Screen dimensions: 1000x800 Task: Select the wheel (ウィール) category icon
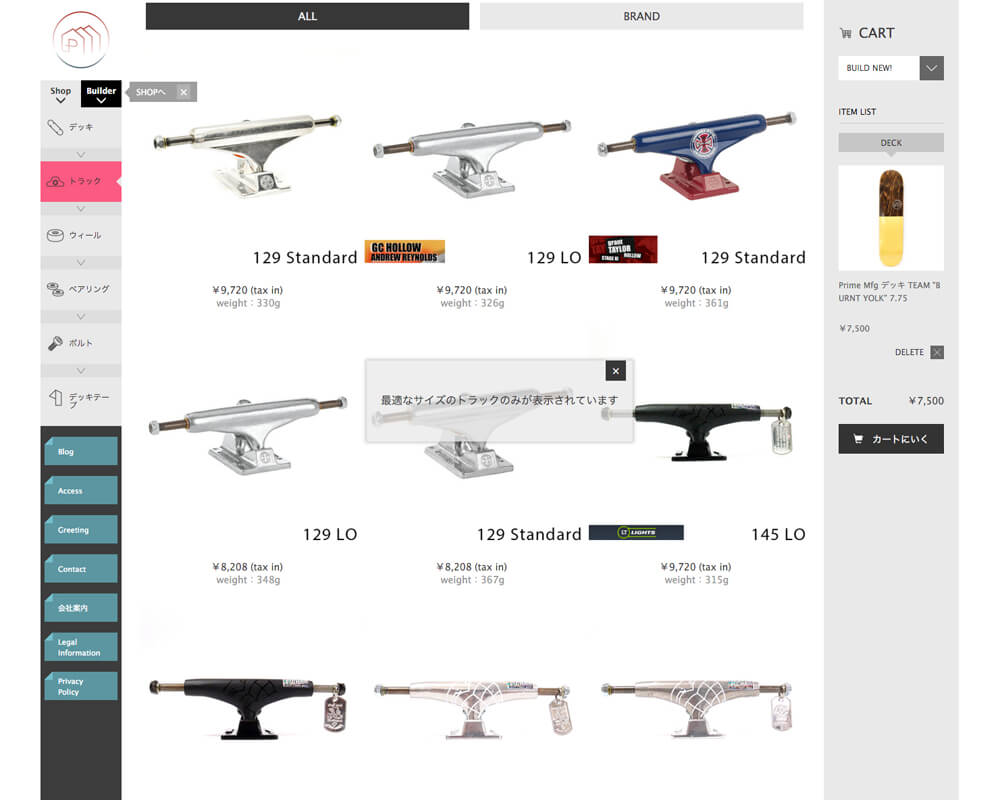pos(55,235)
